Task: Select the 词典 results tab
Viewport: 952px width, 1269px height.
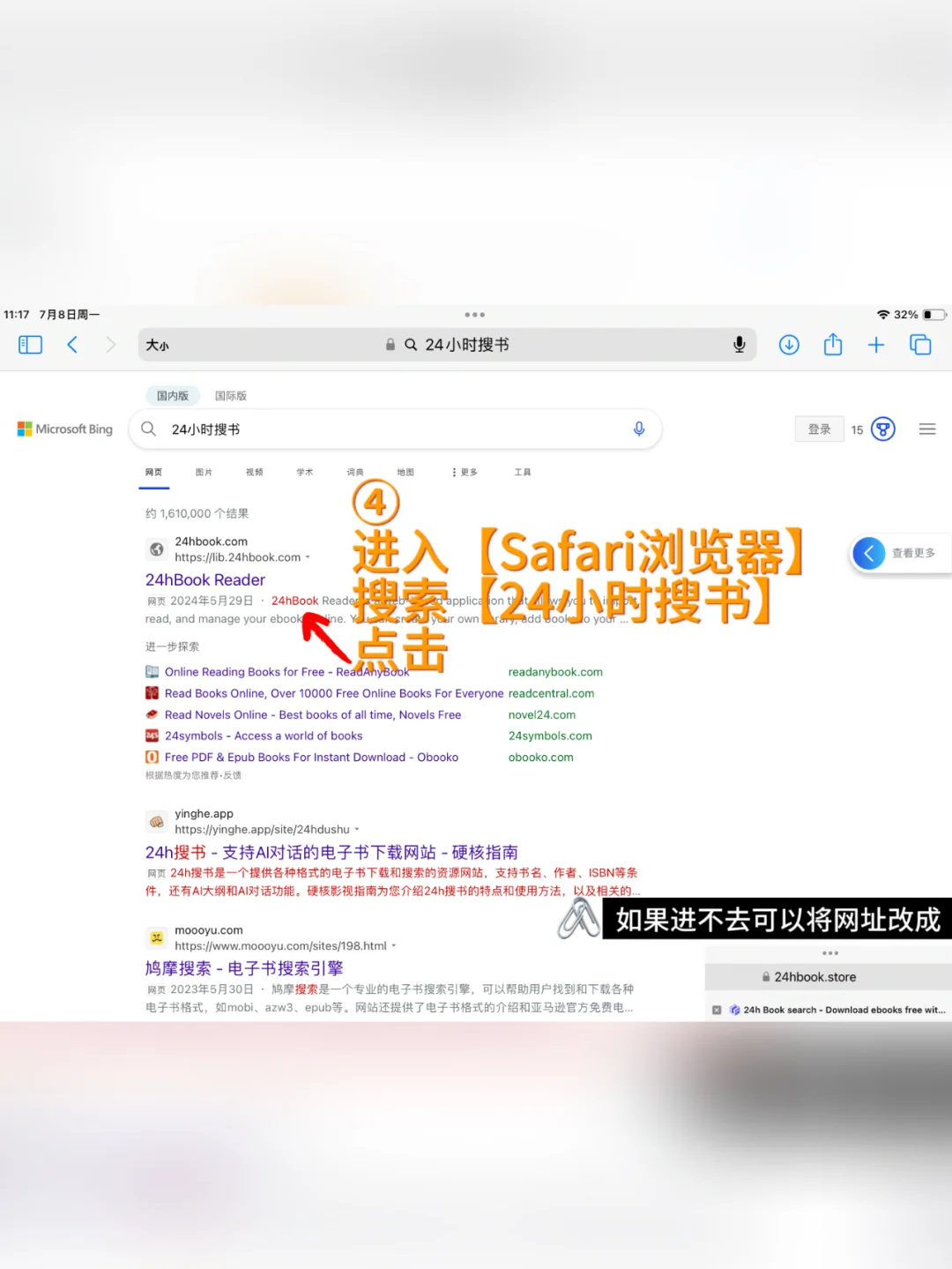Action: pyautogui.click(x=355, y=473)
